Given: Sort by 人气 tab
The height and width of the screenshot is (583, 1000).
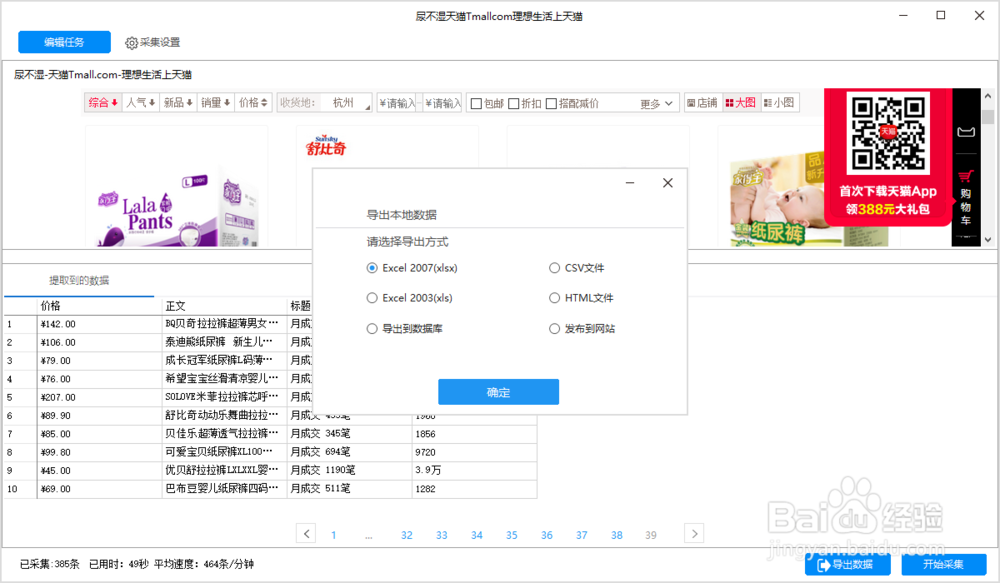Looking at the screenshot, I should pos(140,102).
